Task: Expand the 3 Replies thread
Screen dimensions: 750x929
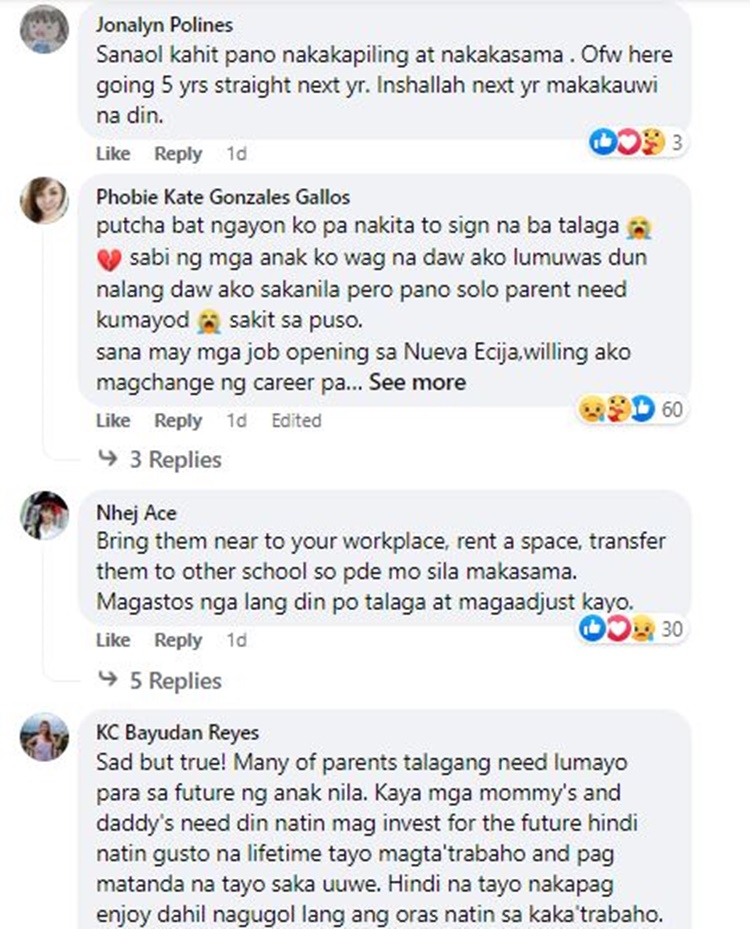Action: pyautogui.click(x=175, y=459)
